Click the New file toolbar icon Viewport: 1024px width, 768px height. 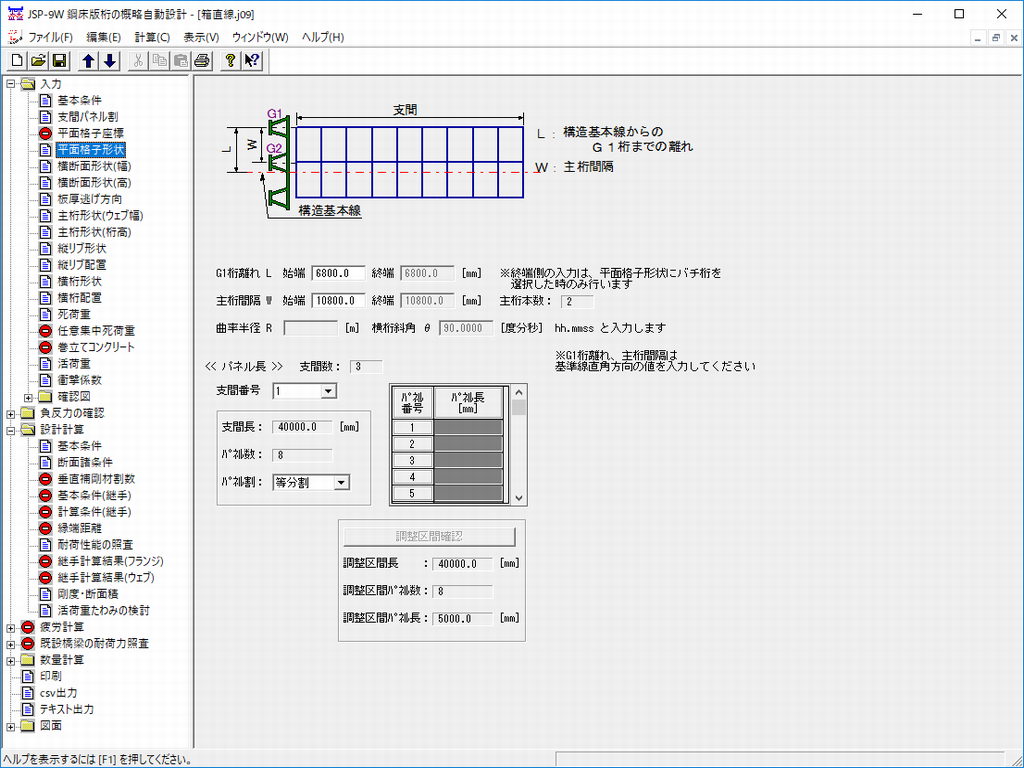click(x=17, y=61)
